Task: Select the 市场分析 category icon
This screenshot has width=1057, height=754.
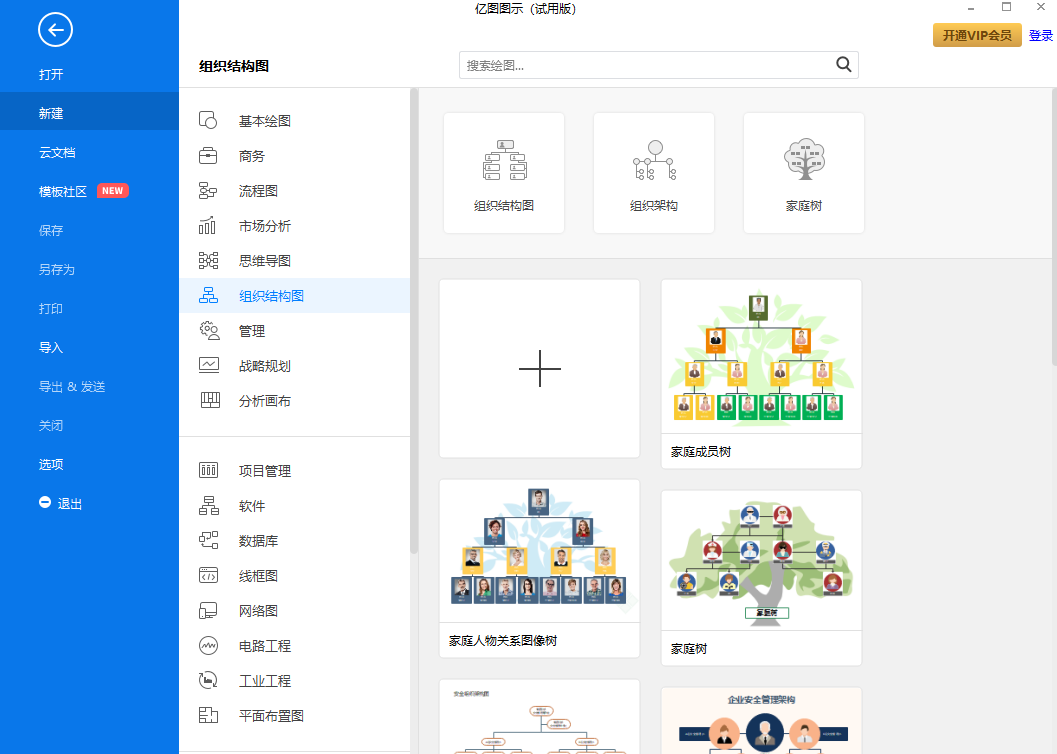Action: pos(208,225)
